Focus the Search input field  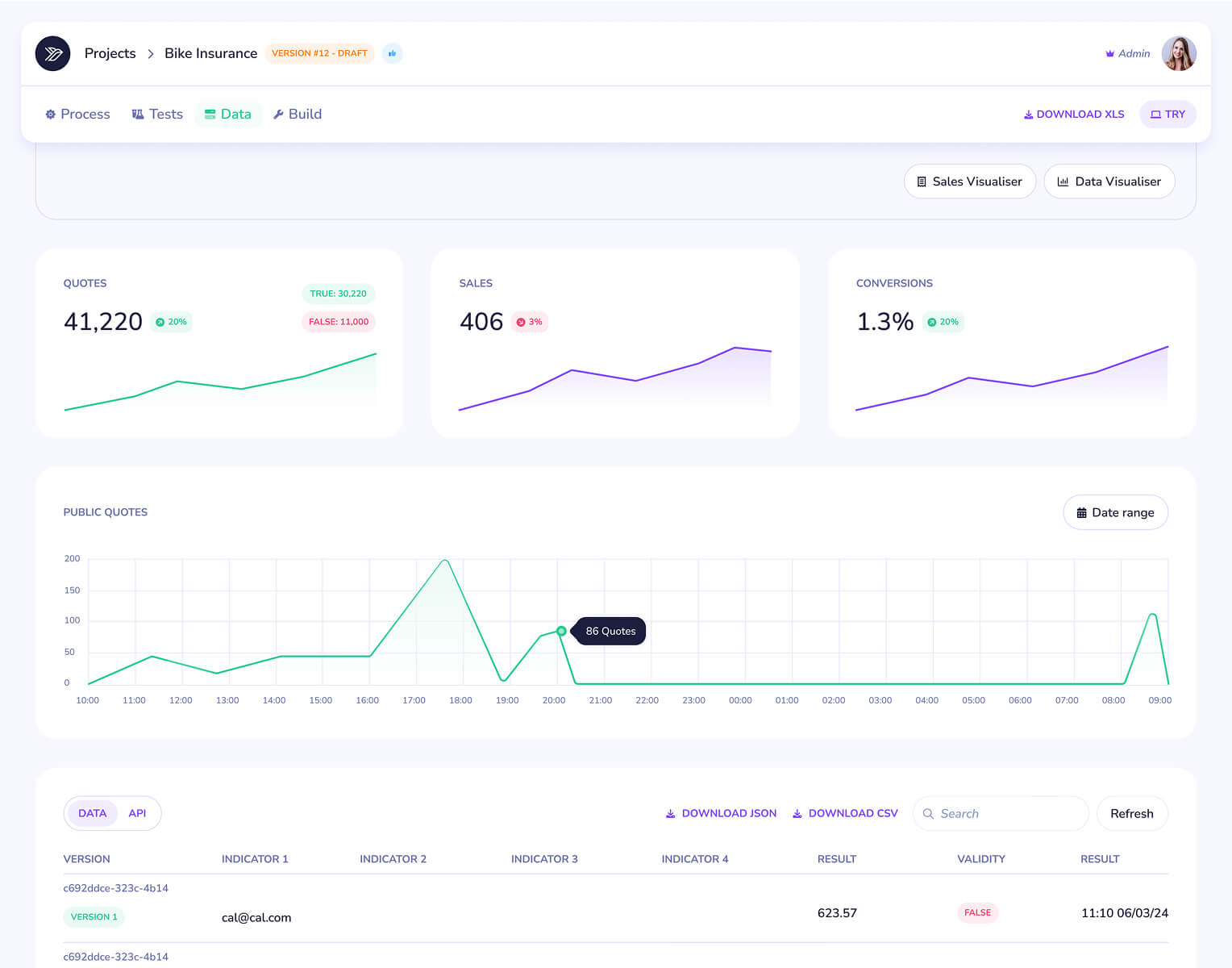[x=1001, y=814]
